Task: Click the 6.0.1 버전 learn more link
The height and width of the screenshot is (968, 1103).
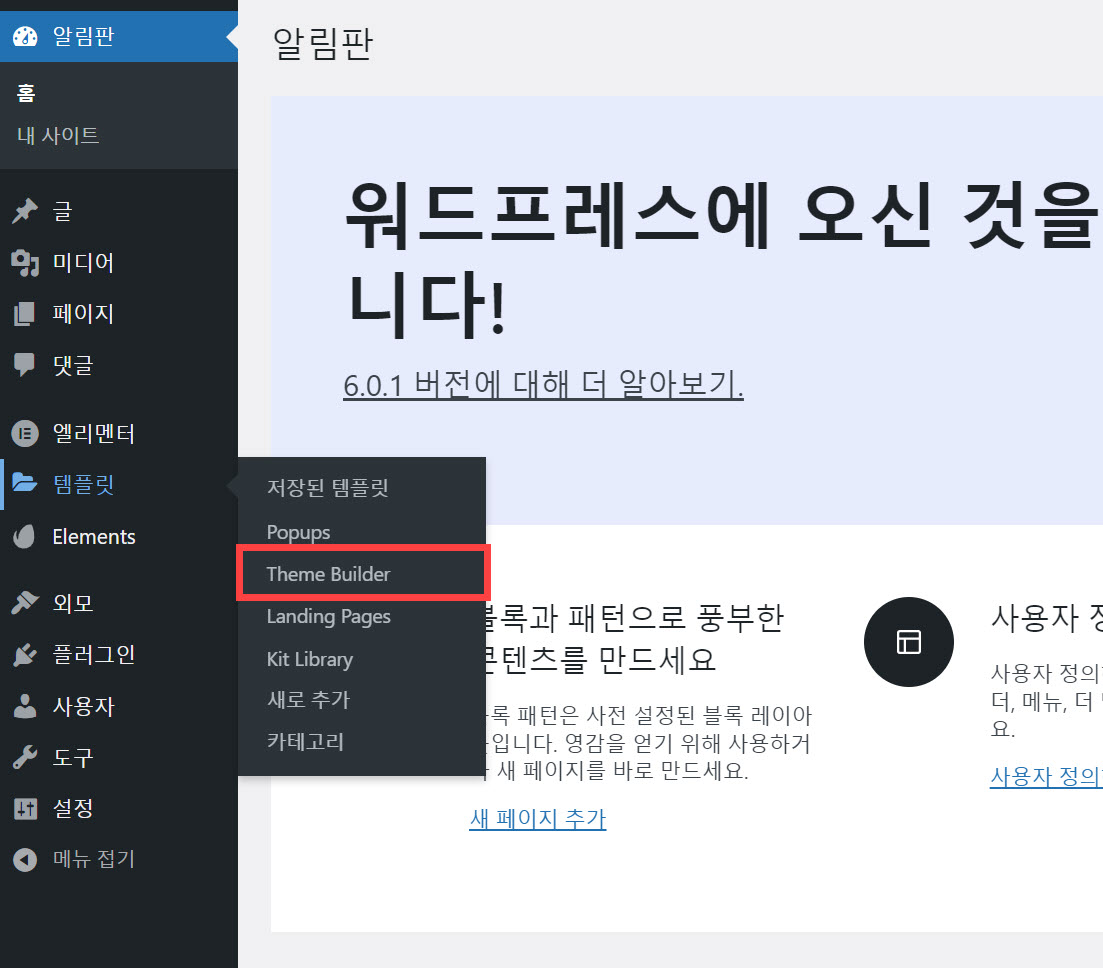Action: pos(543,389)
